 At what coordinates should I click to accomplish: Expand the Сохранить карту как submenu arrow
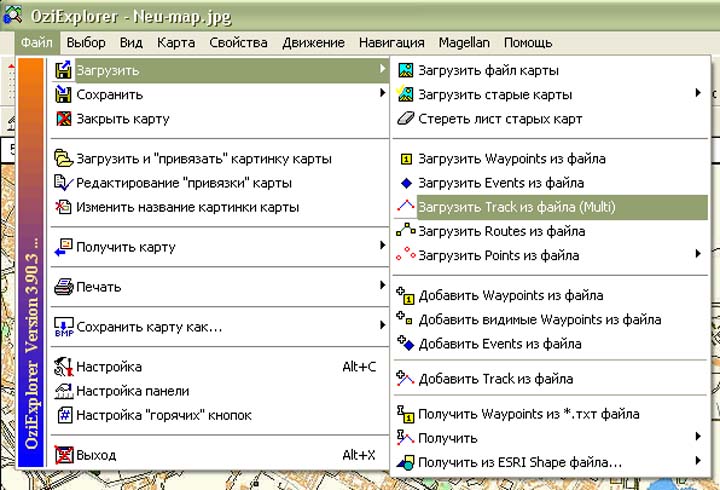tap(382, 325)
